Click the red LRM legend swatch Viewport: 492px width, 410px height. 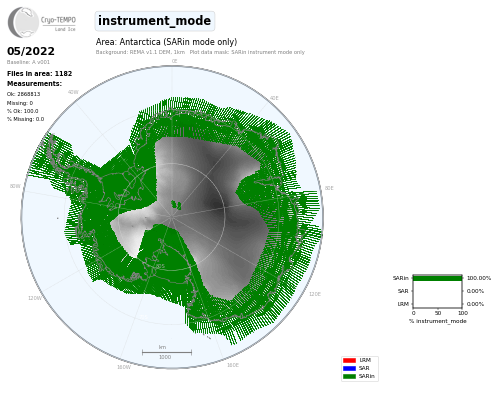point(349,360)
